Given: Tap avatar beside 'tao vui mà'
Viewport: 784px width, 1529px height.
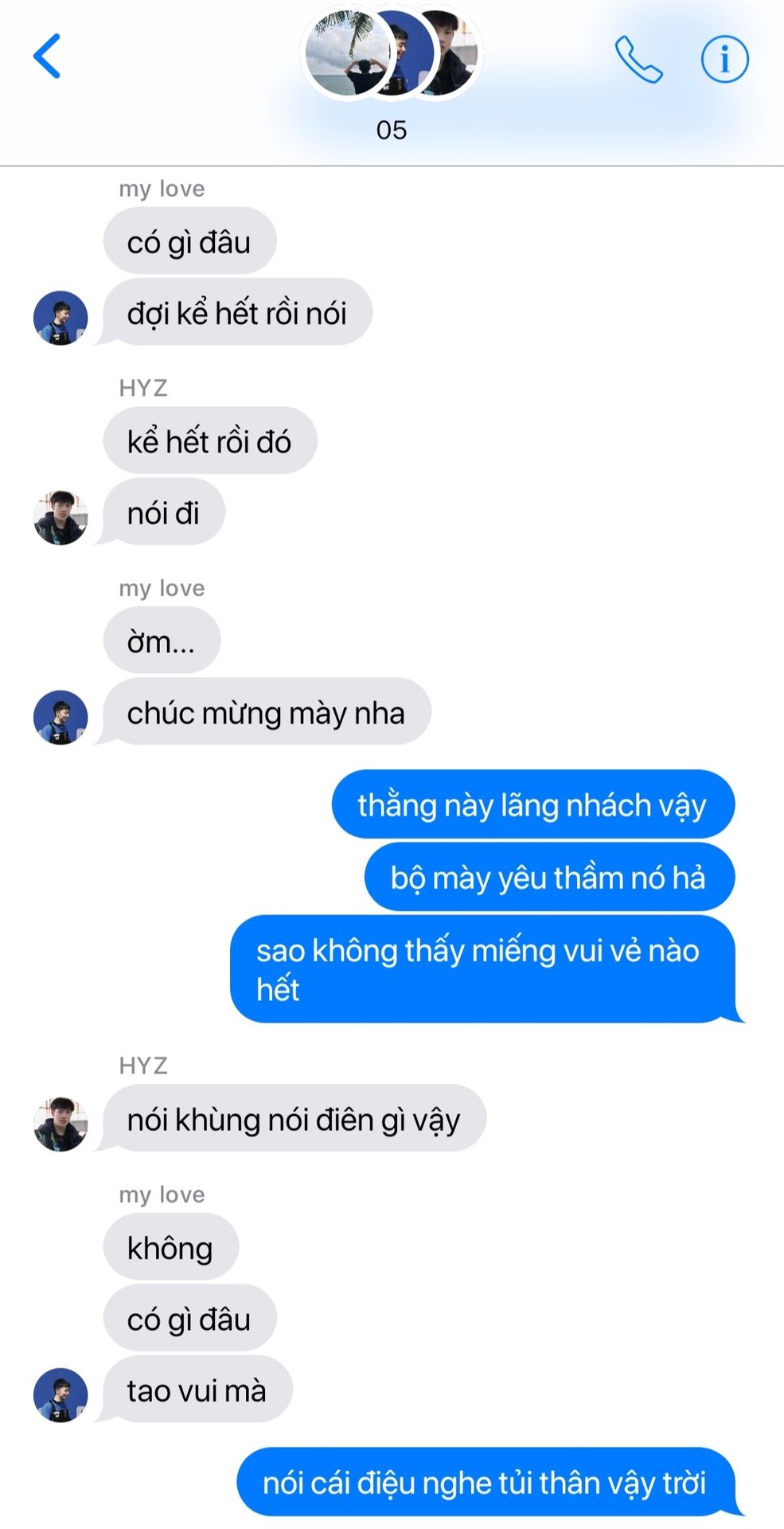Looking at the screenshot, I should click(60, 1395).
